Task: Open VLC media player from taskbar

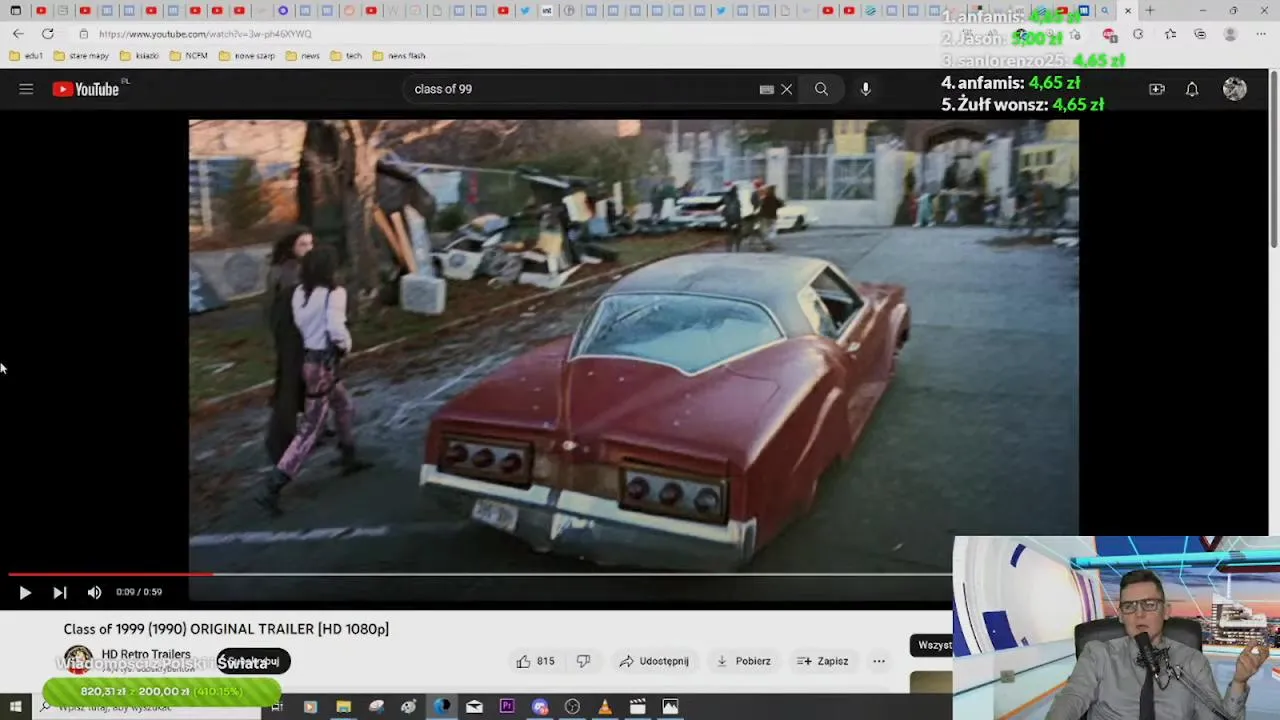Action: [605, 707]
